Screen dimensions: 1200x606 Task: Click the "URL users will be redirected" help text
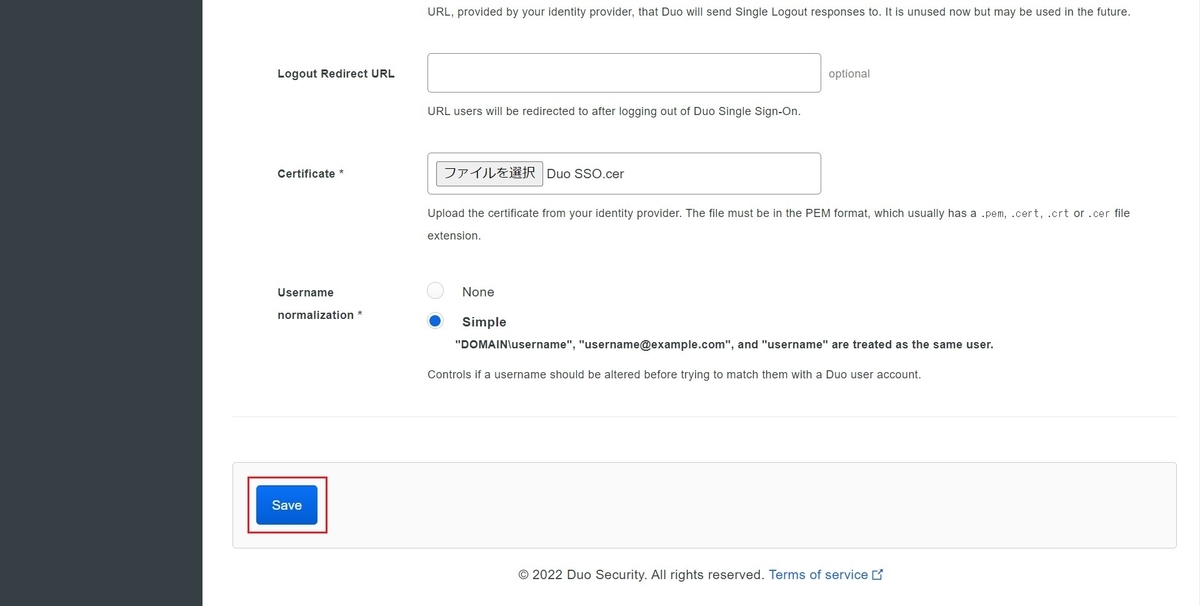pyautogui.click(x=613, y=111)
